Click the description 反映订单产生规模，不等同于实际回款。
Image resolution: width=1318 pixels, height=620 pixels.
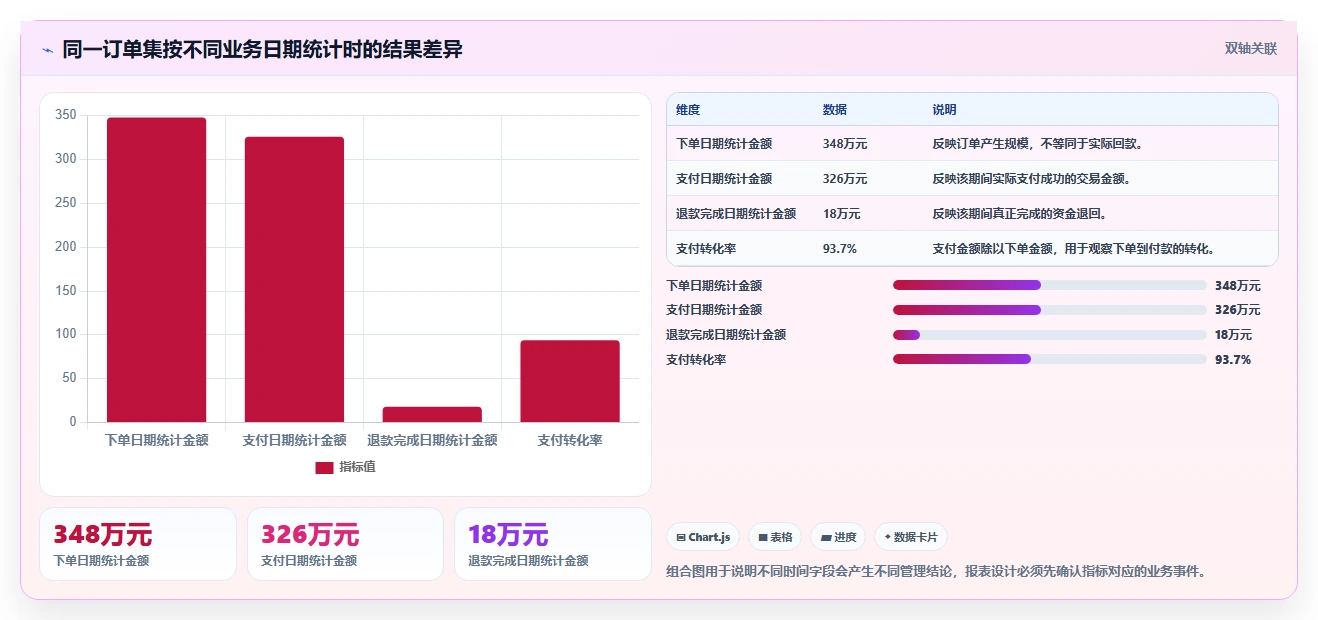(1040, 144)
